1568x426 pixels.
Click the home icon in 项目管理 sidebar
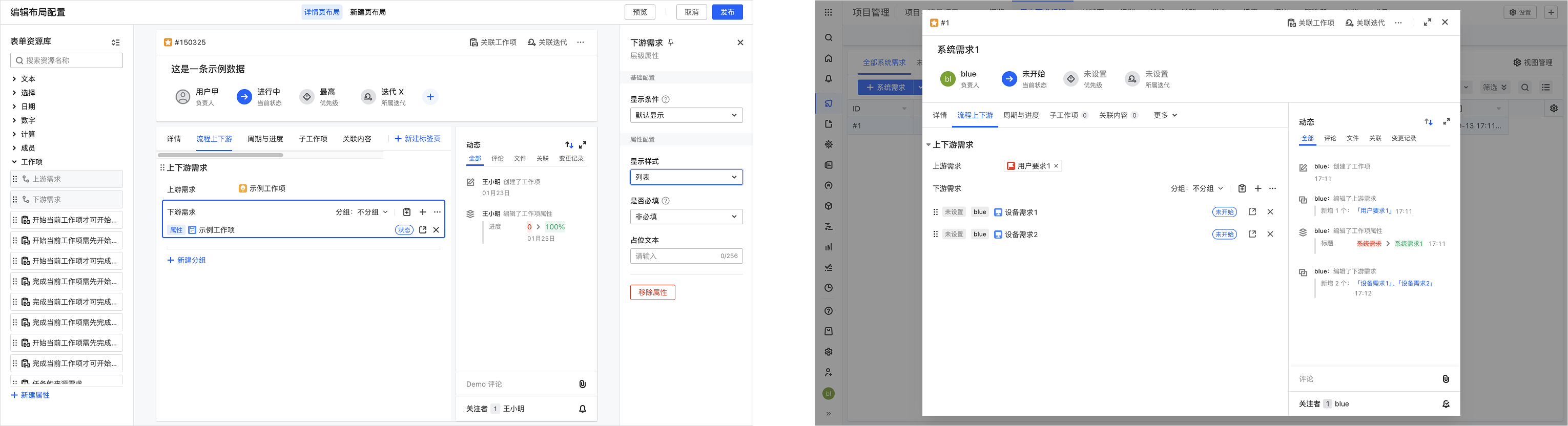(x=829, y=58)
